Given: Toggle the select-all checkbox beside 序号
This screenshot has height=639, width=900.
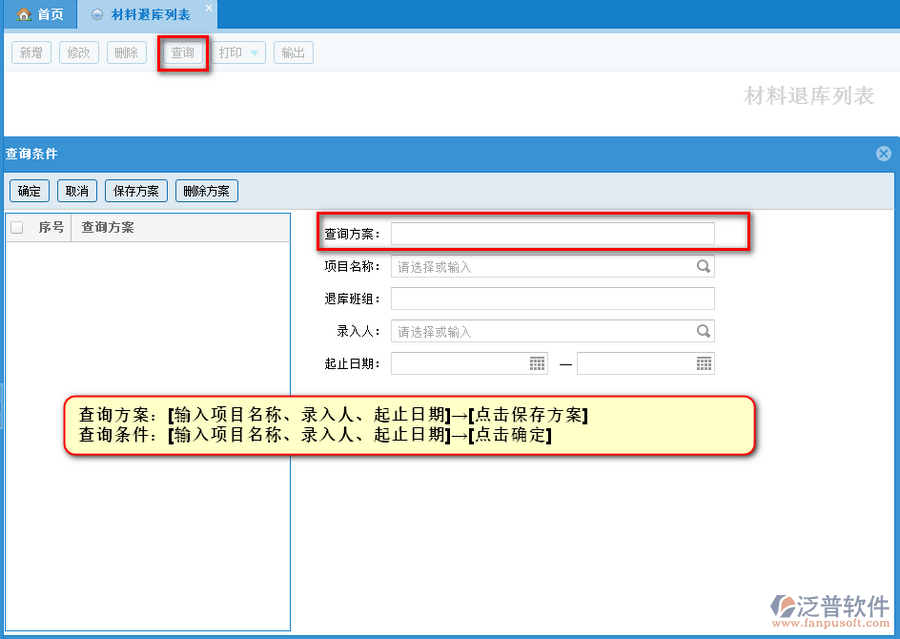Looking at the screenshot, I should [17, 227].
